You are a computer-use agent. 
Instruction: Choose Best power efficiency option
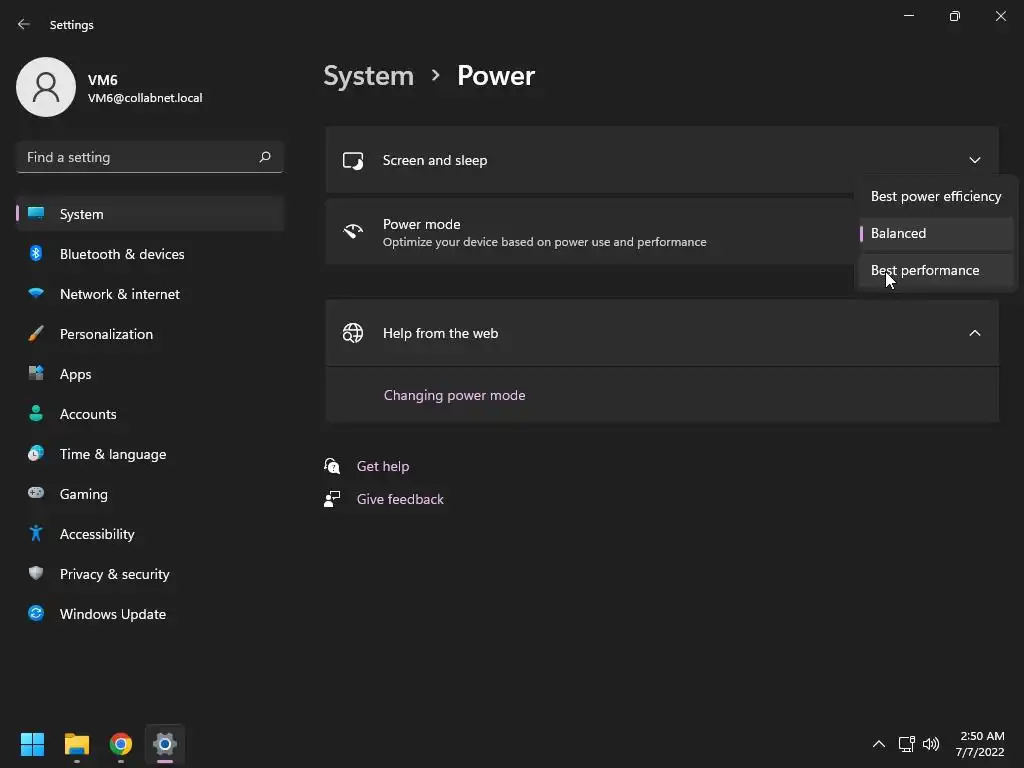pyautogui.click(x=936, y=197)
